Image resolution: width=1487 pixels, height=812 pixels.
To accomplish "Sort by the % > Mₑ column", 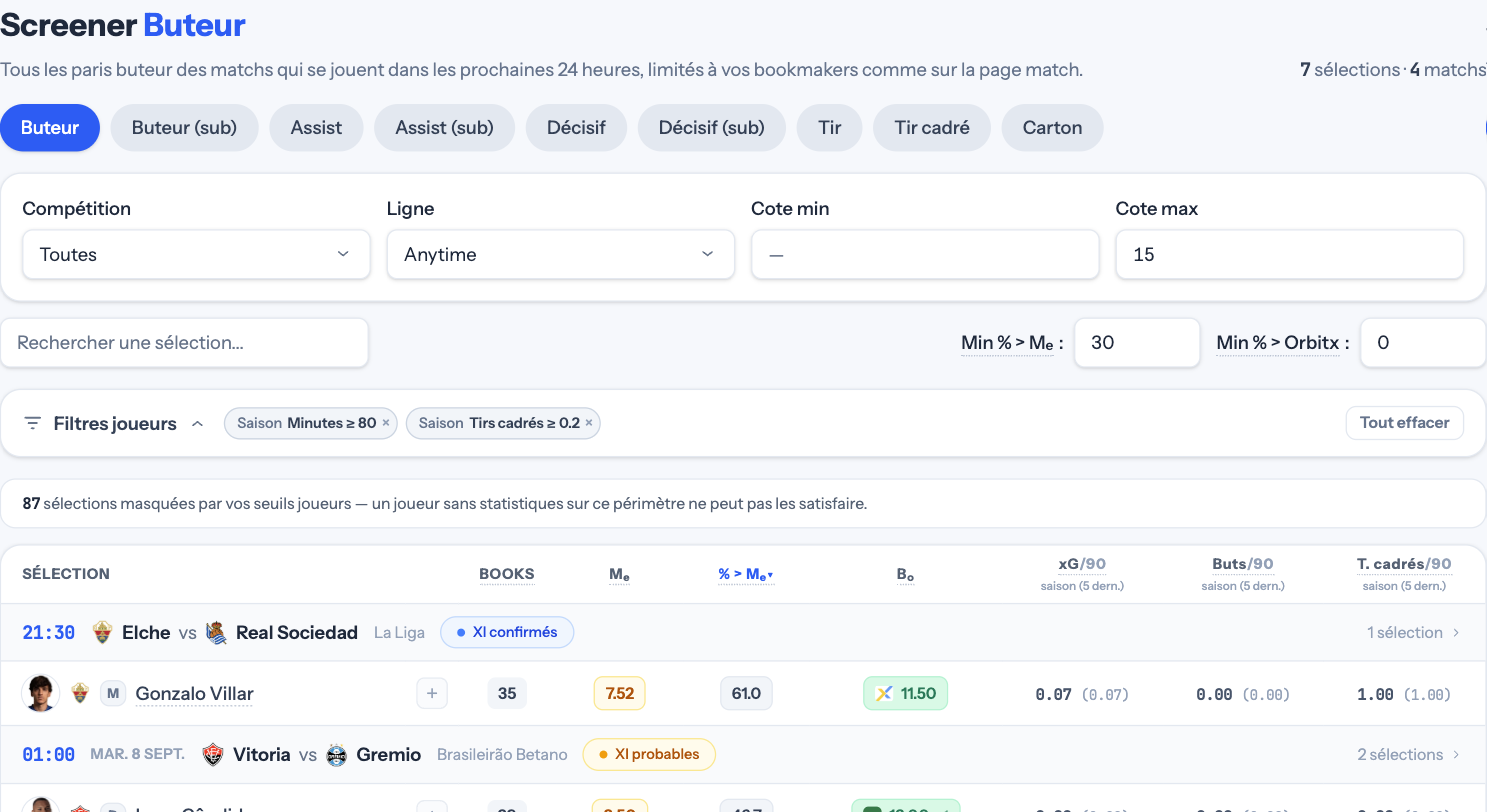I will tap(746, 574).
